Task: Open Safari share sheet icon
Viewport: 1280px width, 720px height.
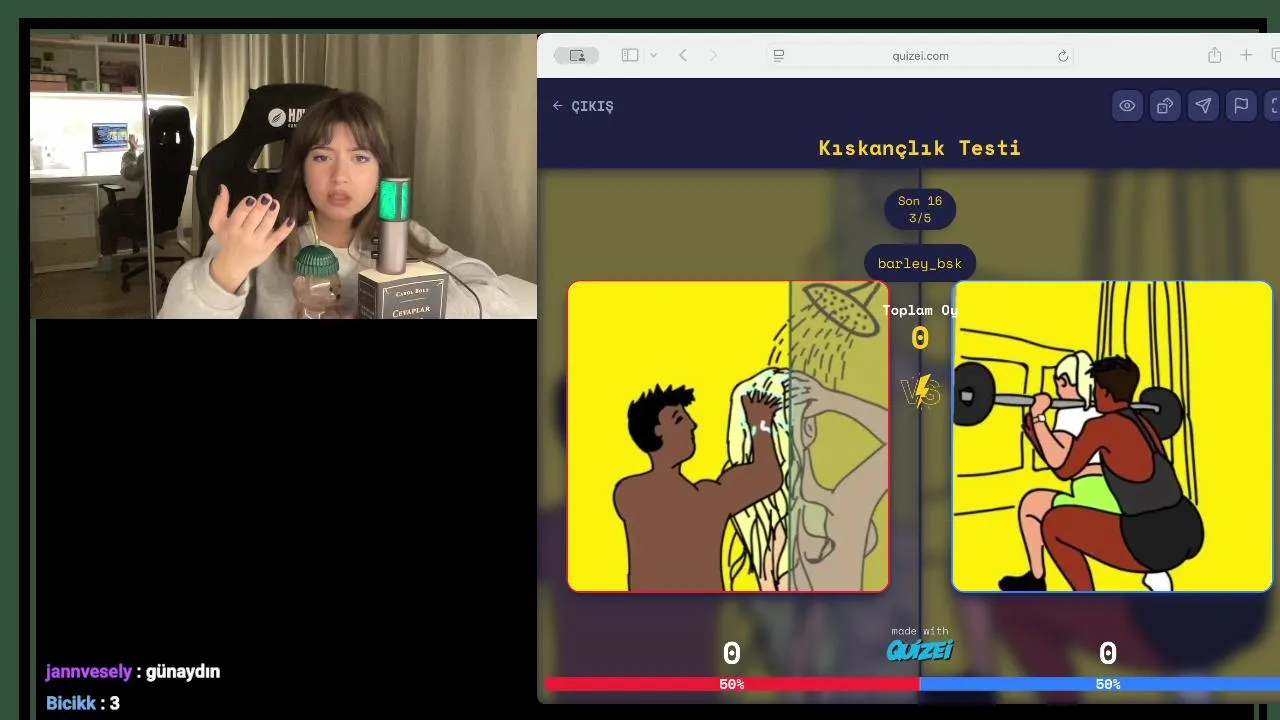Action: coord(1214,56)
